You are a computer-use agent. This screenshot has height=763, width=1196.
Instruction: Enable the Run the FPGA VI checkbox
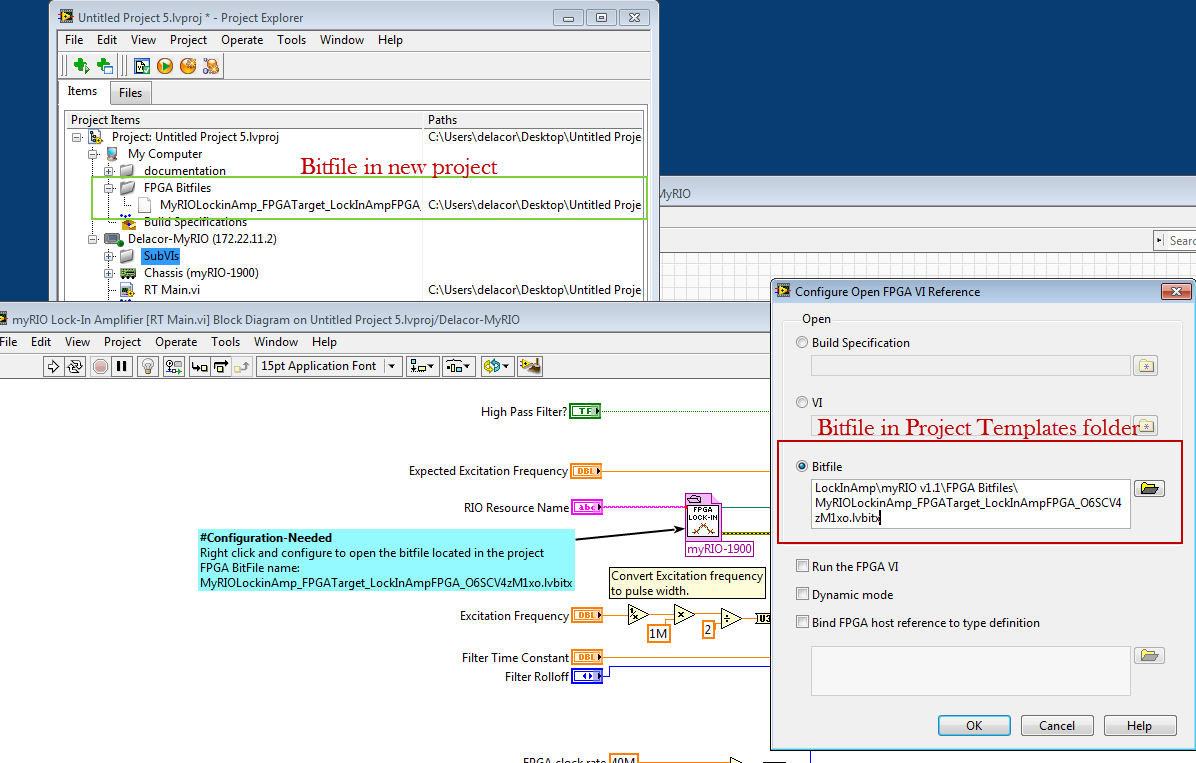coord(802,567)
